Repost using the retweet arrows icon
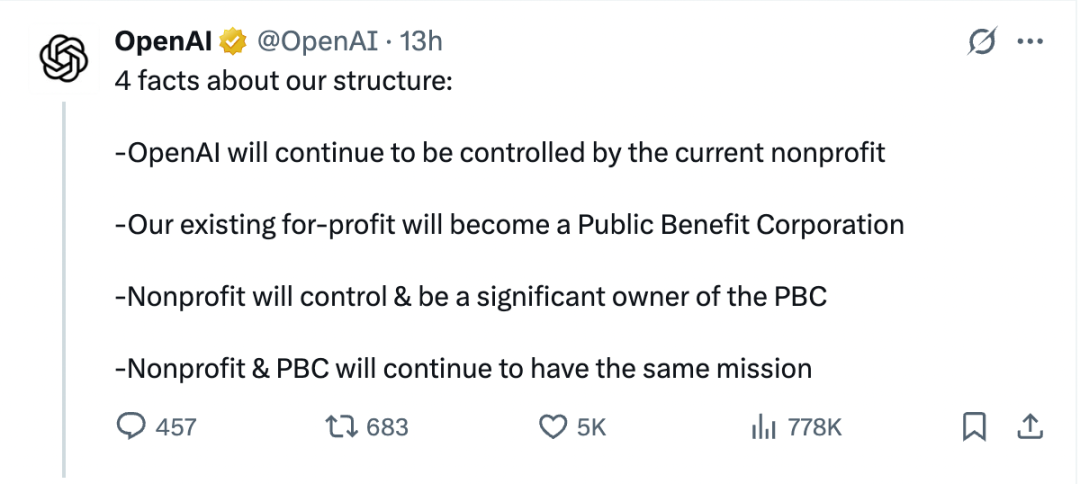 click(x=342, y=428)
